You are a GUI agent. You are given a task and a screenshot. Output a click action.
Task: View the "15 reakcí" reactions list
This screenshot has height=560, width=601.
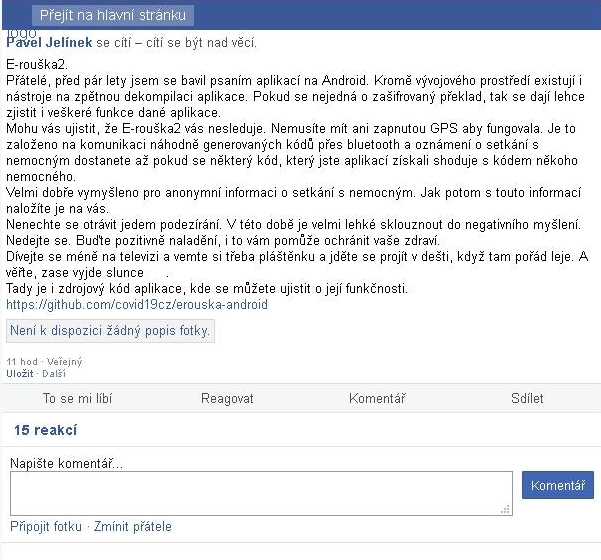46,430
